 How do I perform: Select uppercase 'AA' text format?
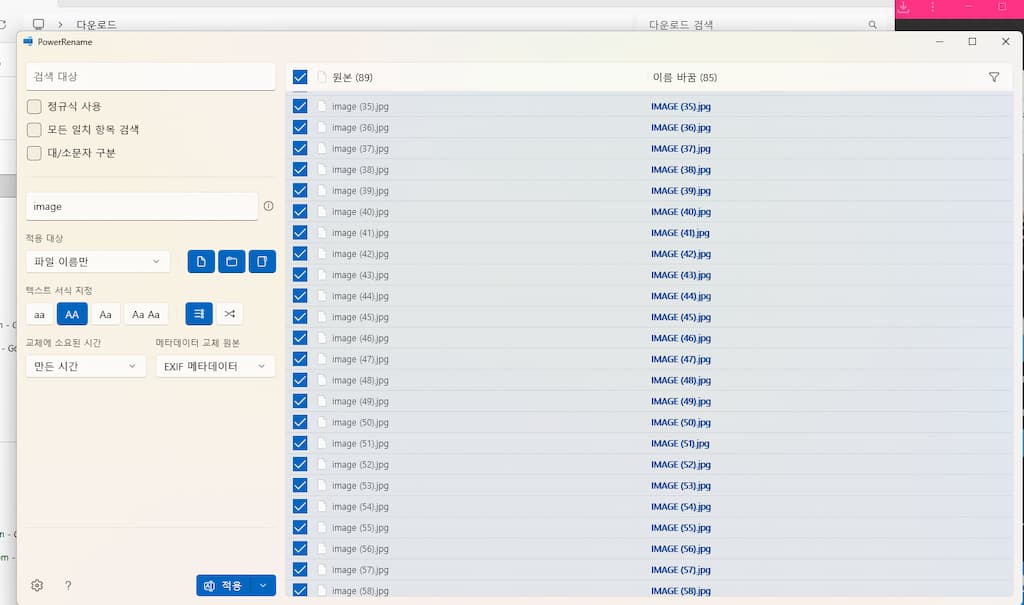pos(72,314)
